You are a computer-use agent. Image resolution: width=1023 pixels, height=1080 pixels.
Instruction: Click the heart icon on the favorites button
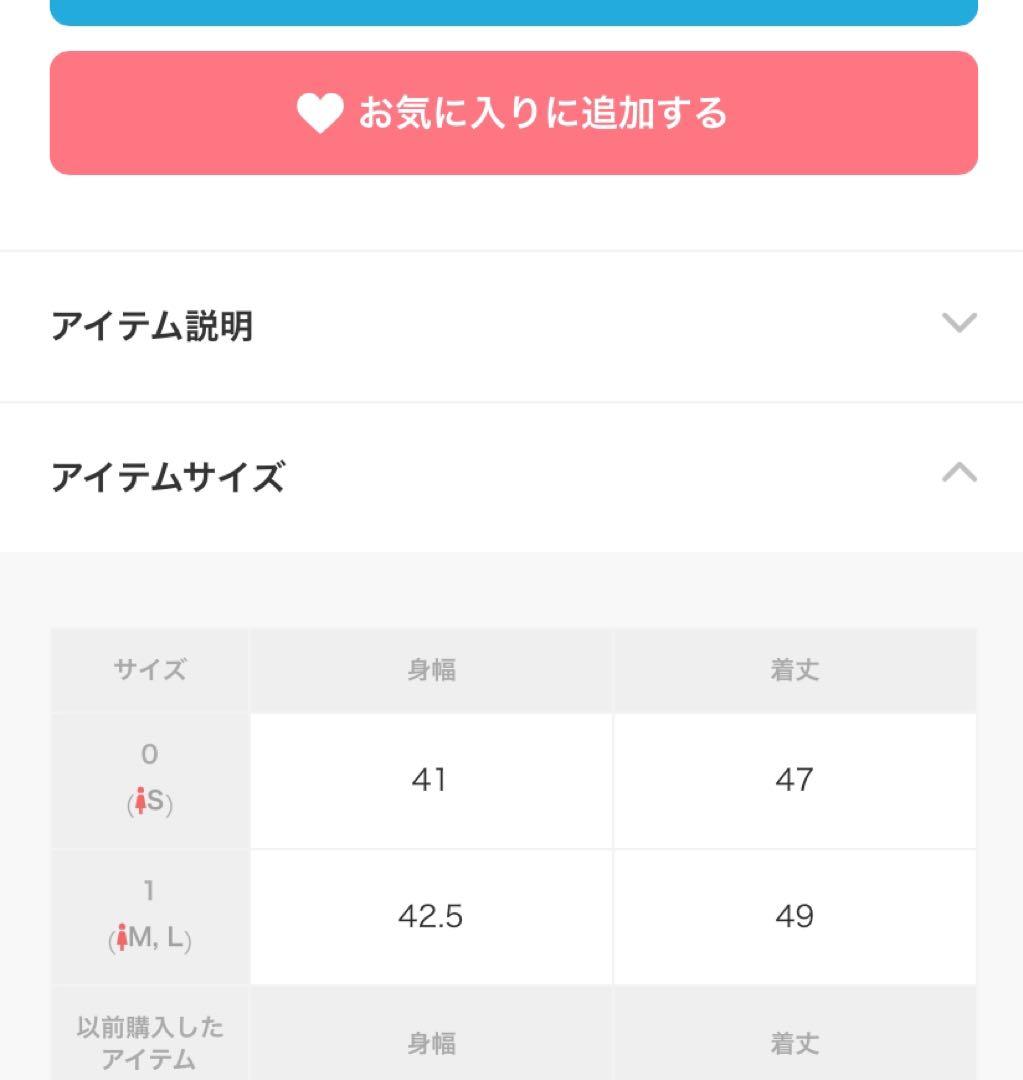(320, 113)
